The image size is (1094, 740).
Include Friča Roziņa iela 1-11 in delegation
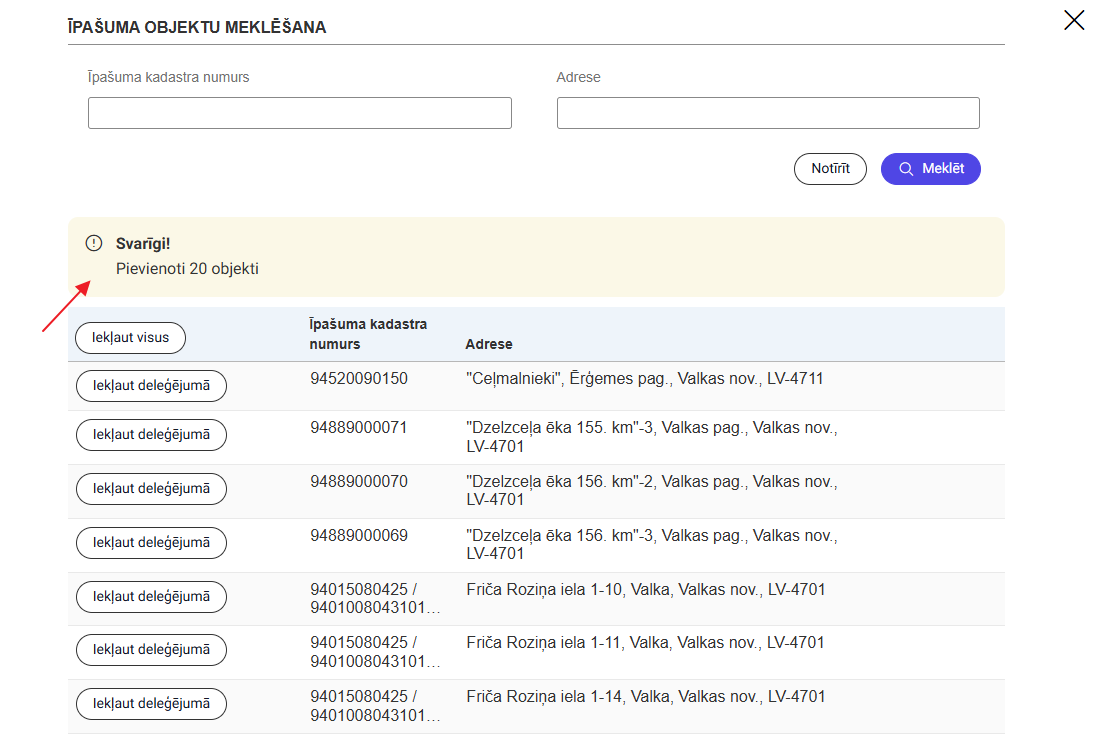[x=151, y=650]
